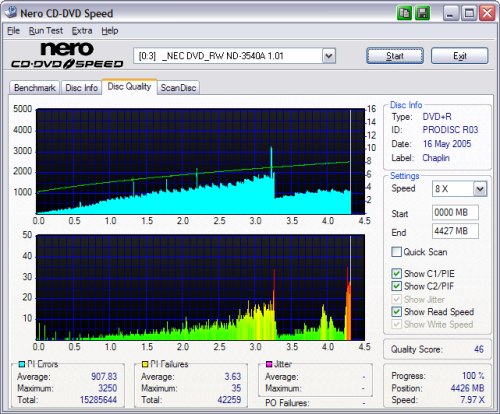Click the Position 4426 MB value

point(467,388)
